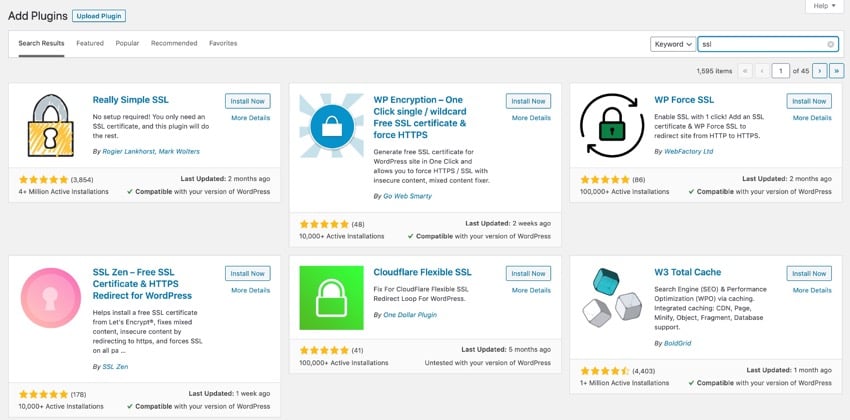Screen dimensions: 850x420
Task: Switch to the Featured tab
Action: (90, 43)
